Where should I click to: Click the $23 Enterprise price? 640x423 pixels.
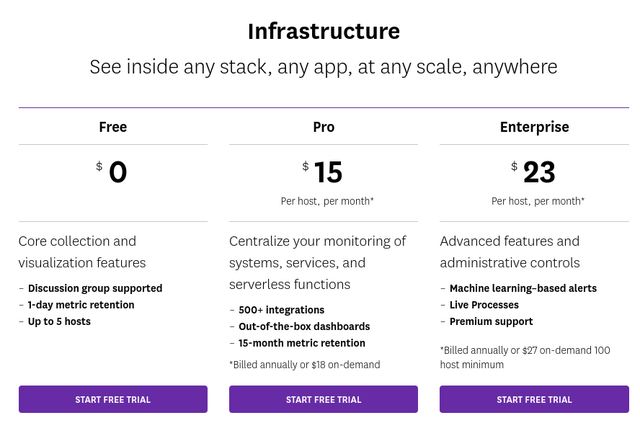(x=533, y=172)
